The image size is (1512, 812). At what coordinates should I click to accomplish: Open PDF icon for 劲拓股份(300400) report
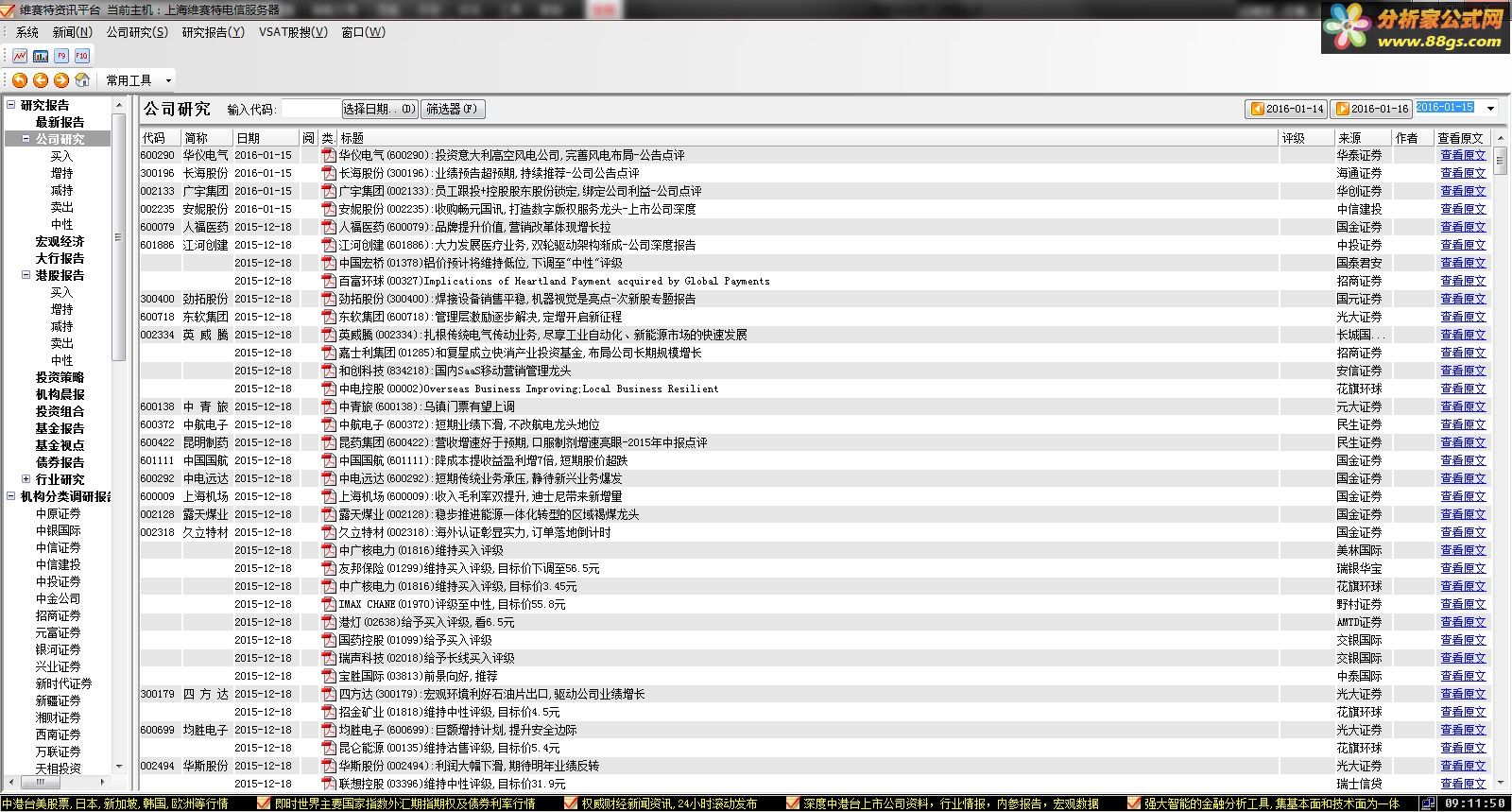[x=329, y=299]
